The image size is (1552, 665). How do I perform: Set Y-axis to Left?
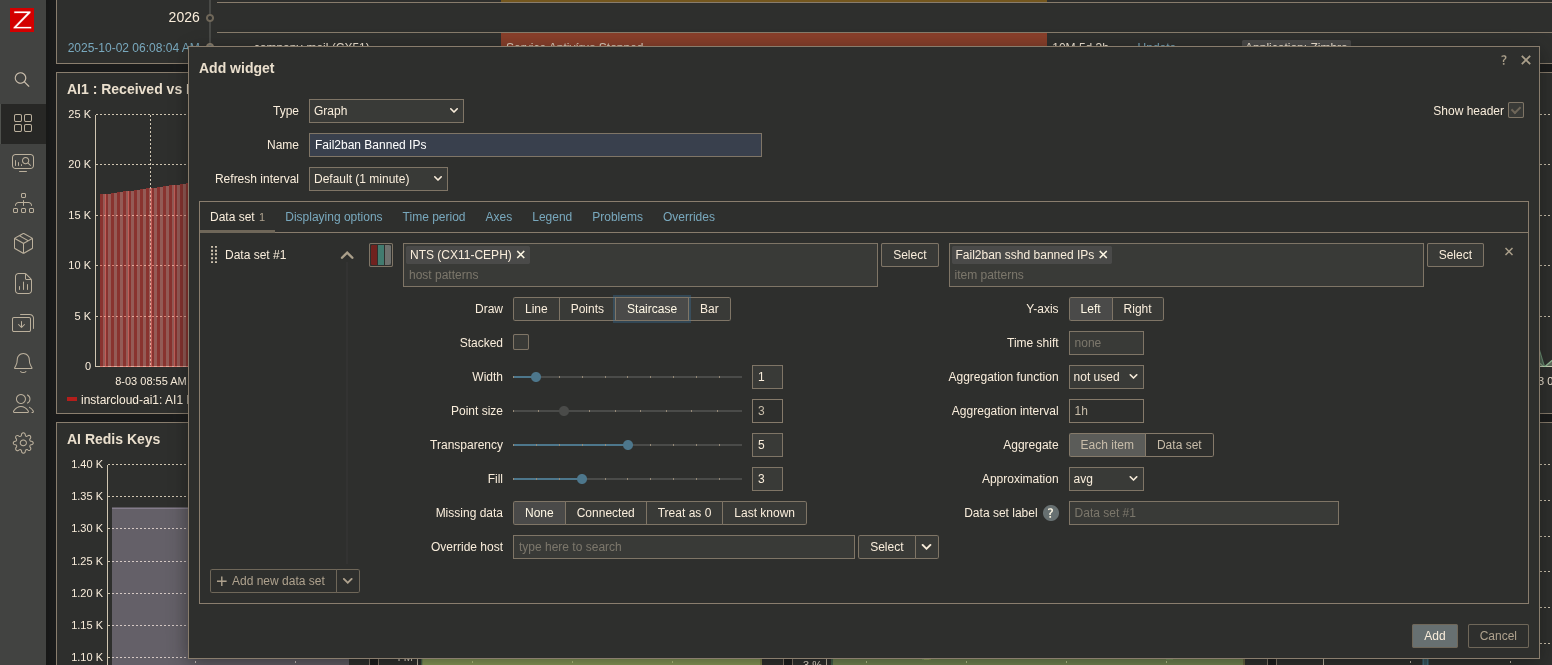pyautogui.click(x=1090, y=309)
